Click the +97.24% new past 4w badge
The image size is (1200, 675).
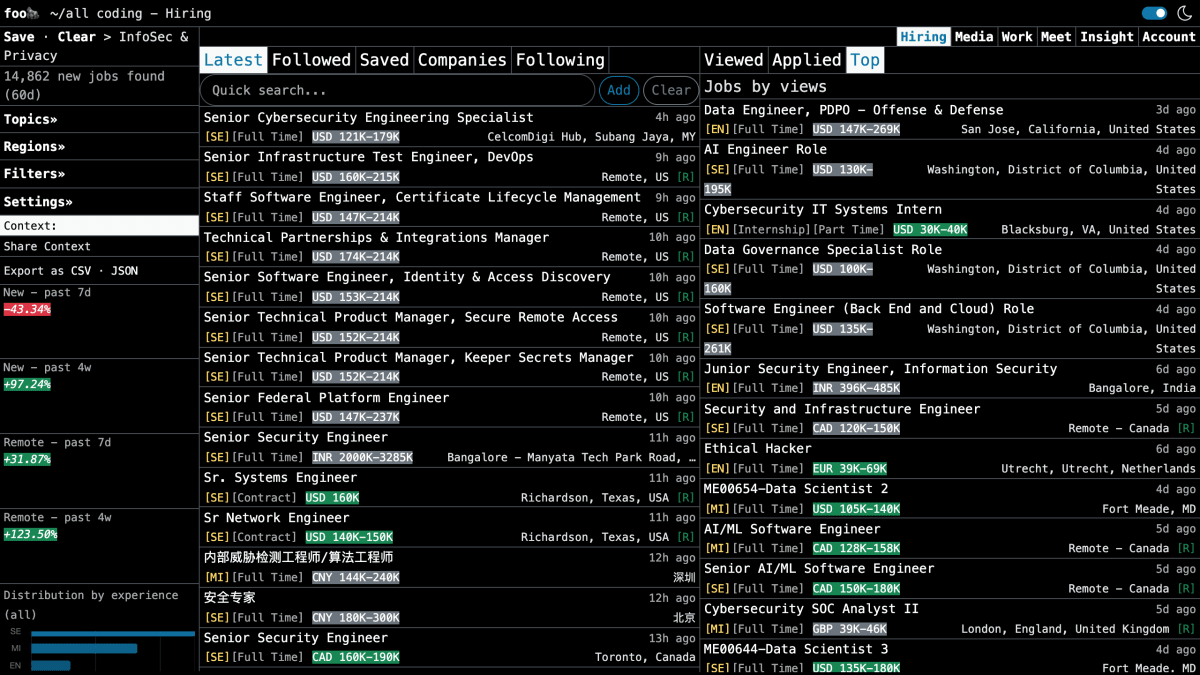27,385
